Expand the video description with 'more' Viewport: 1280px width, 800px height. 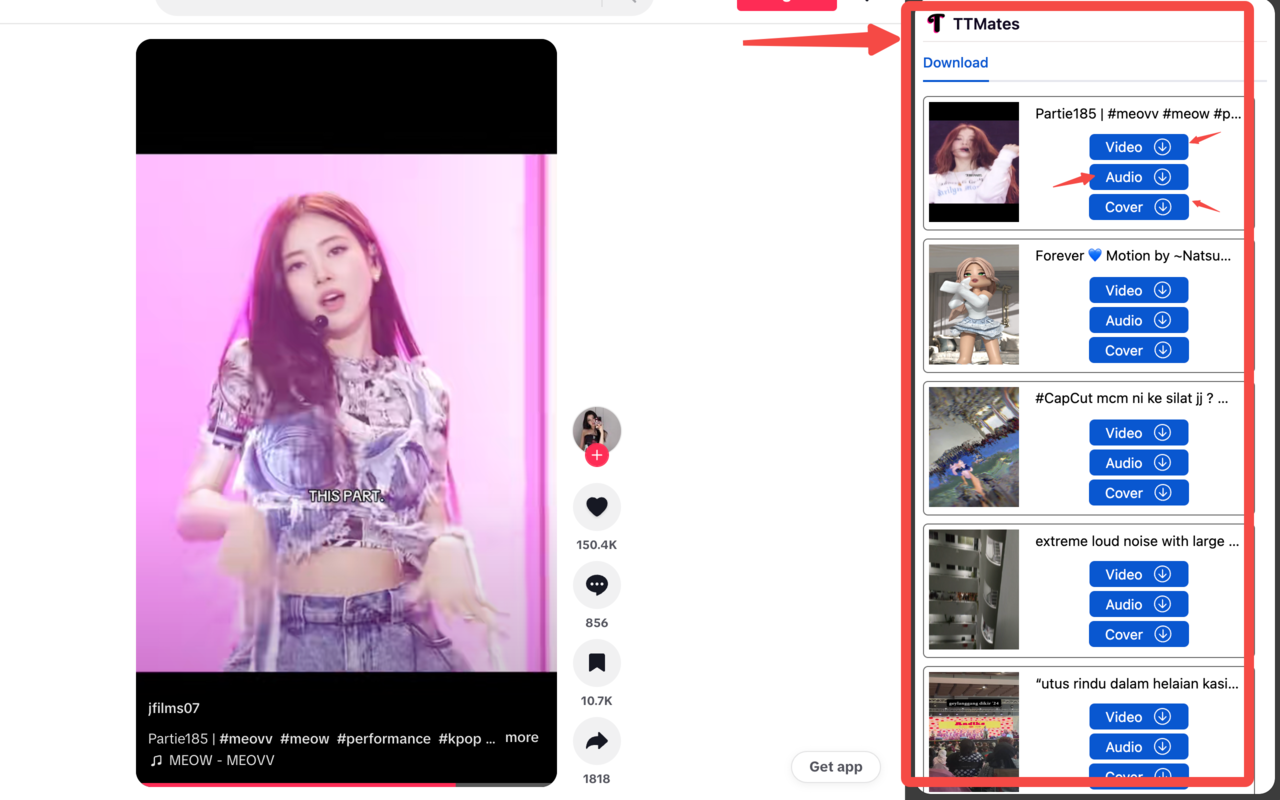click(x=521, y=737)
